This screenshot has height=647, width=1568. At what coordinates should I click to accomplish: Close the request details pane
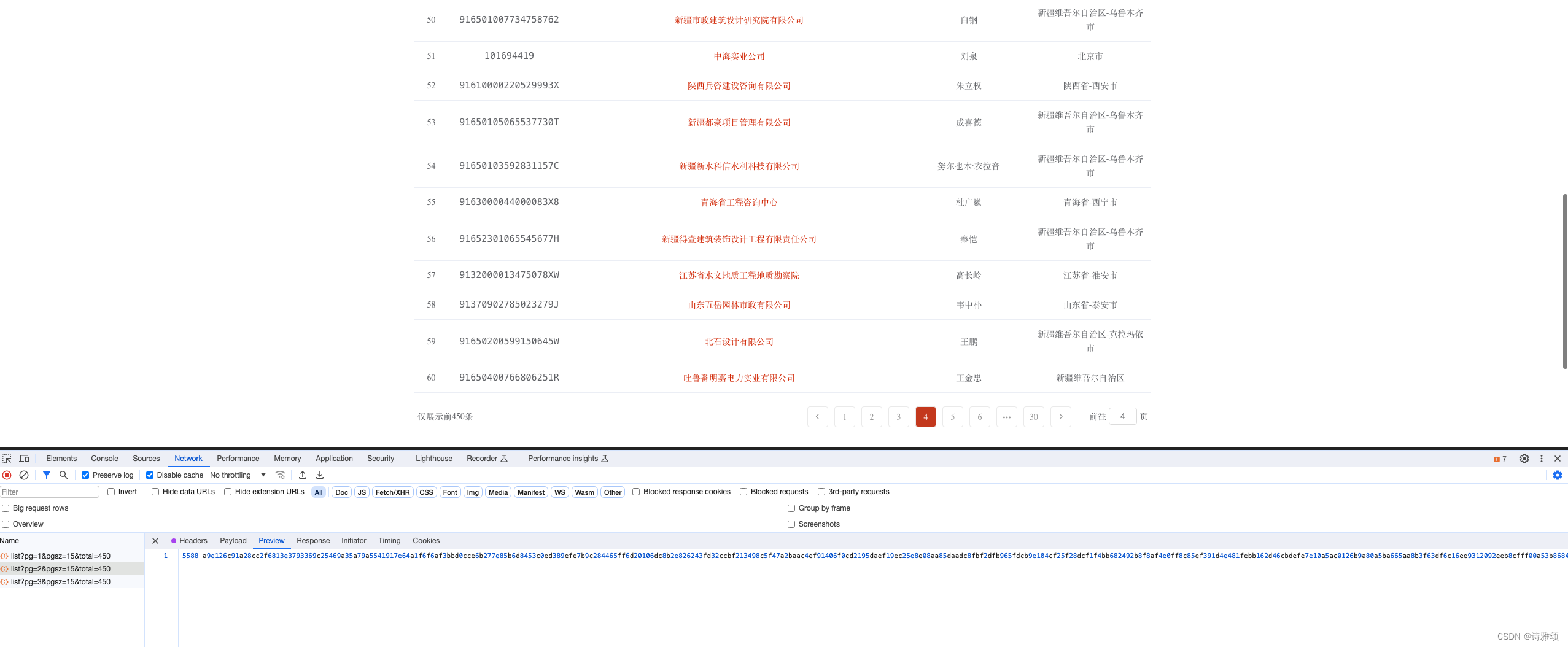click(x=155, y=541)
